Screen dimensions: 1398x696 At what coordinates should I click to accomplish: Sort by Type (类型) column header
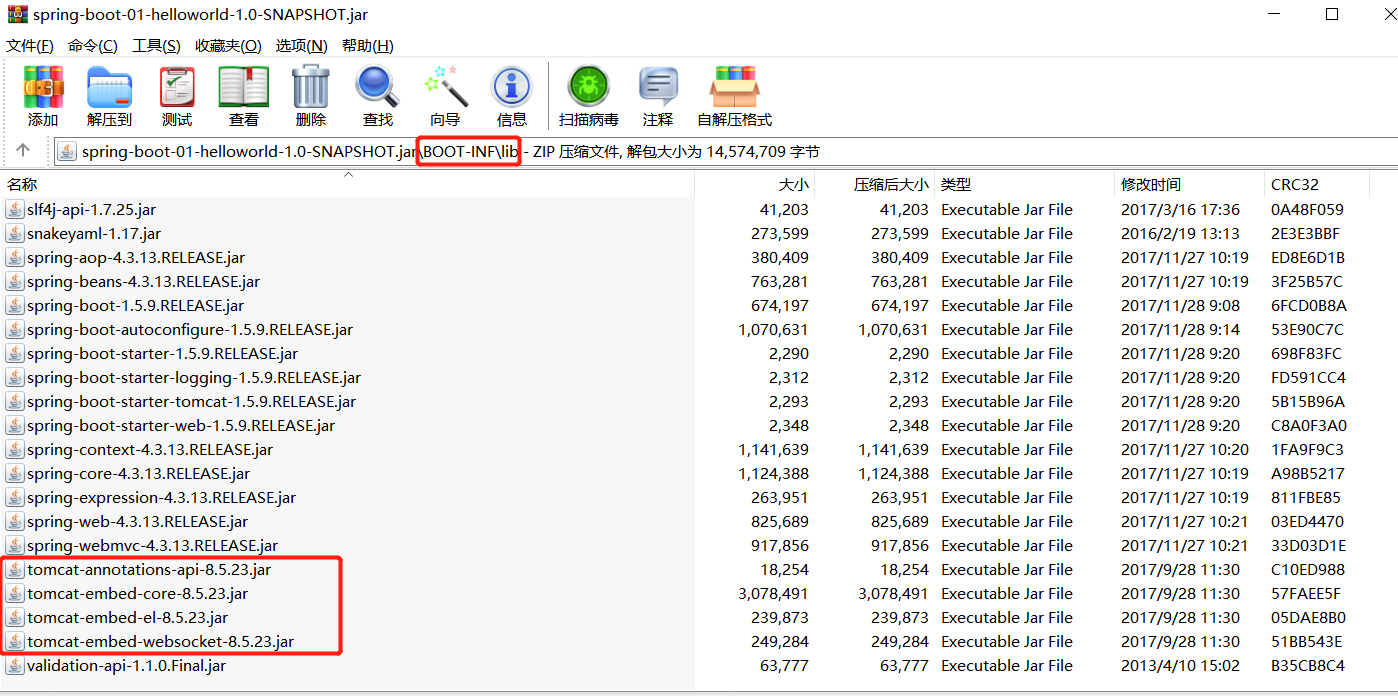click(1024, 185)
